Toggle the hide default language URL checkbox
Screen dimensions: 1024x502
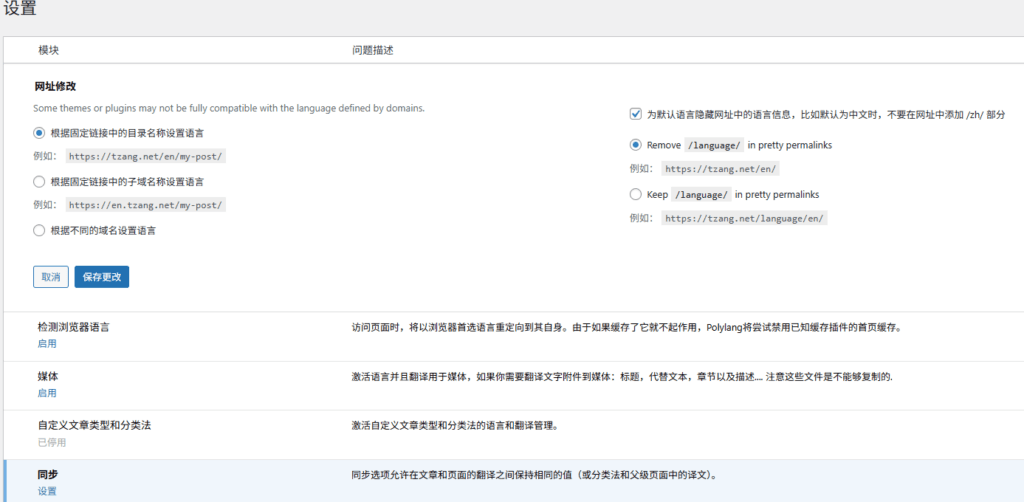coord(636,115)
